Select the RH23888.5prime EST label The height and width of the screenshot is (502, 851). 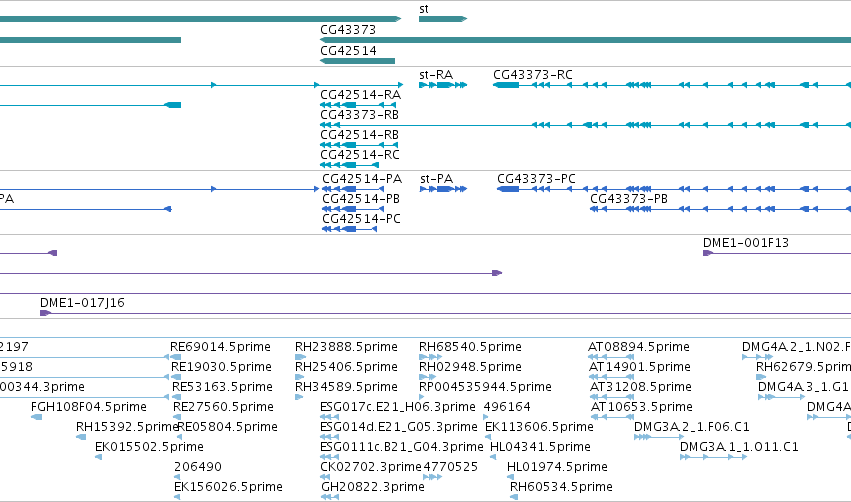346,347
